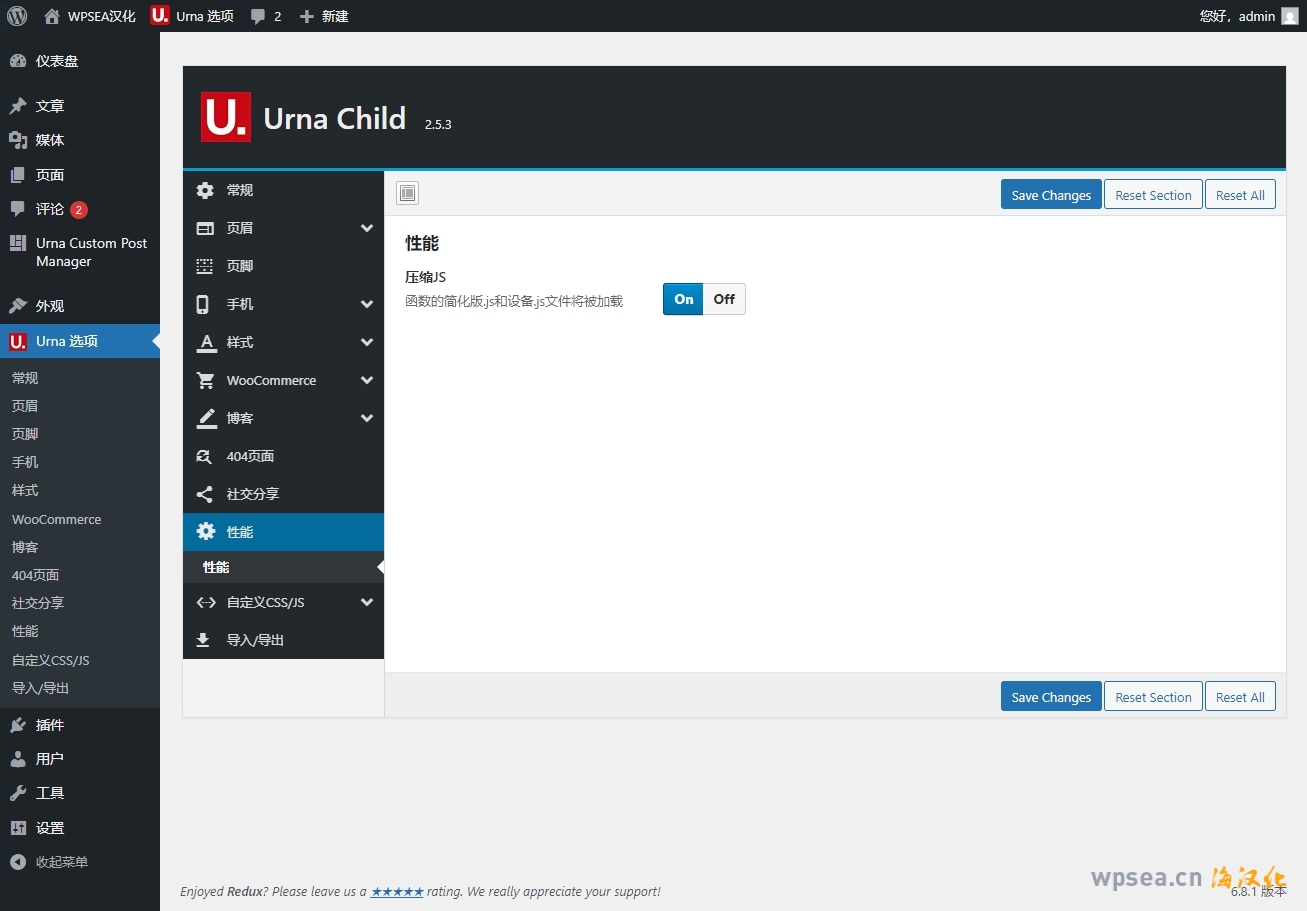Turn 压缩JS switch On
This screenshot has width=1307, height=911.
coord(684,299)
